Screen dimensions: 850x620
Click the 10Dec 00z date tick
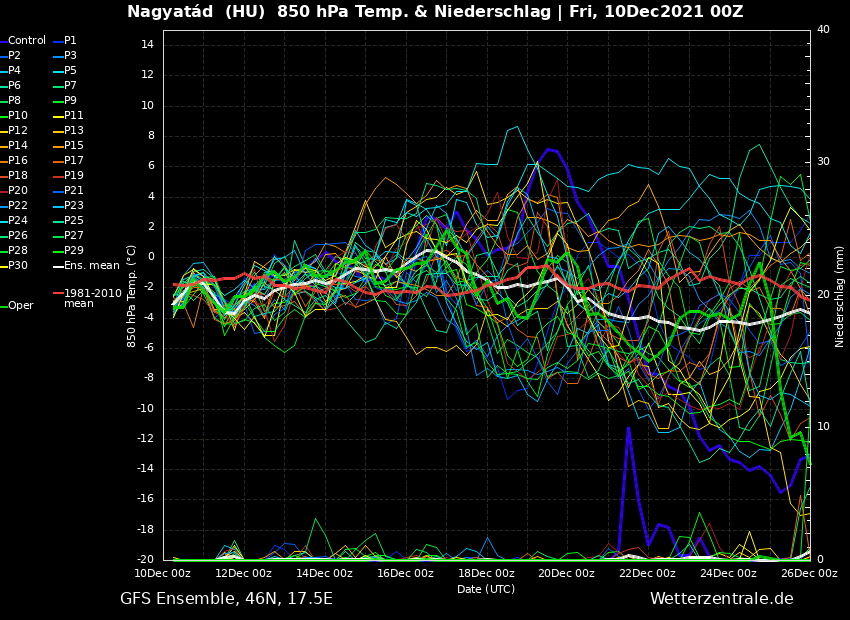163,573
